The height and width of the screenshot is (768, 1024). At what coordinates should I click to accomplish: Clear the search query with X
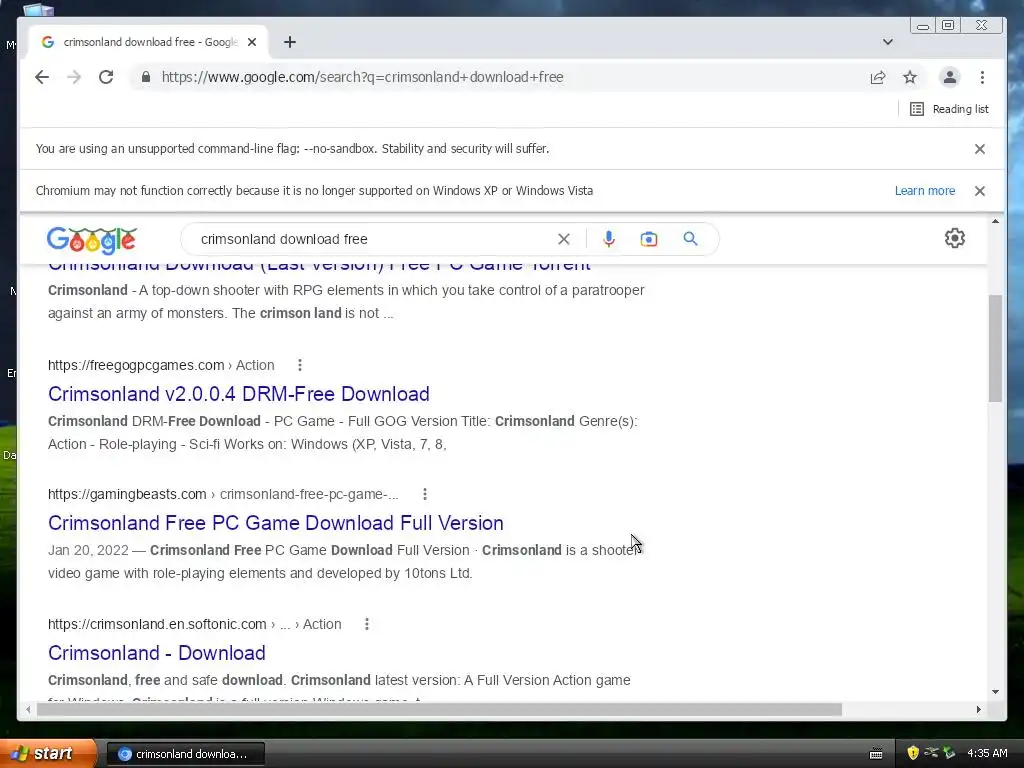(x=564, y=239)
